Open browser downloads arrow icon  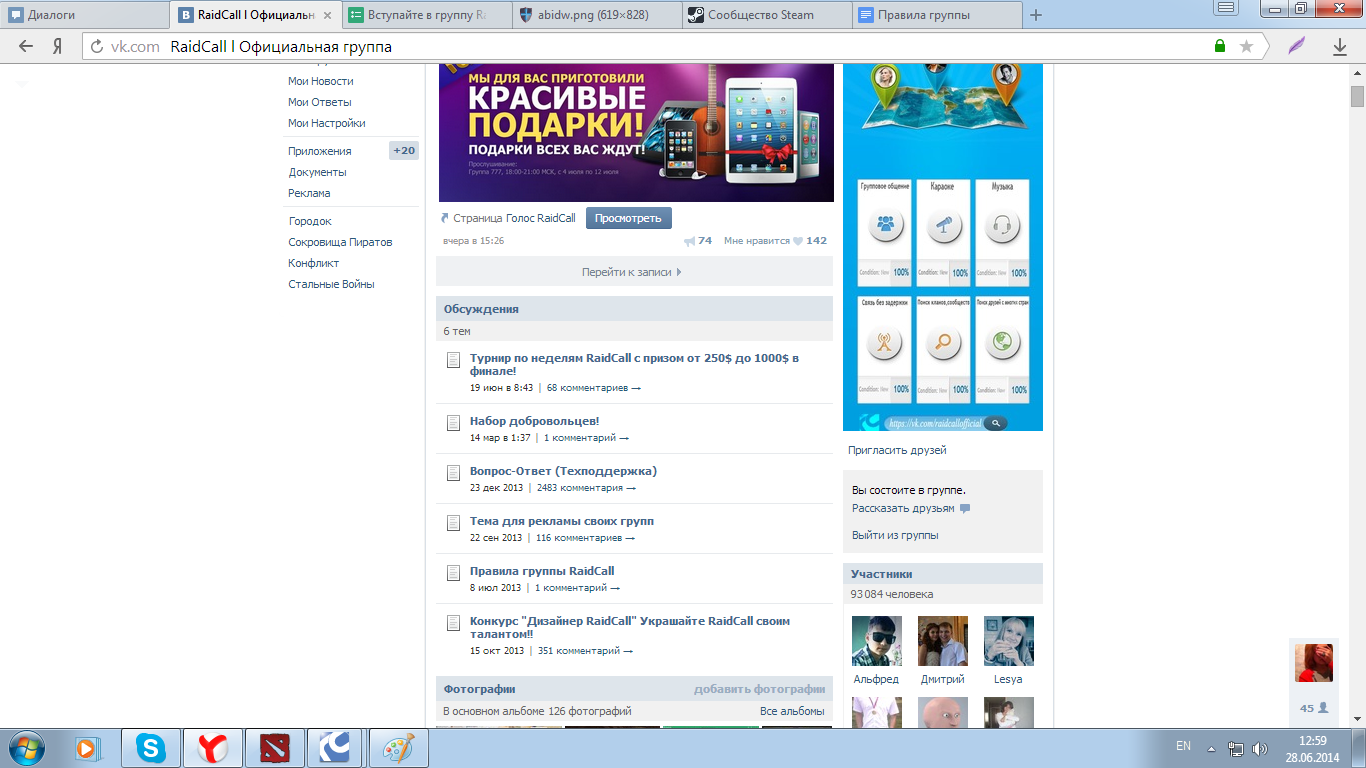coord(1340,46)
